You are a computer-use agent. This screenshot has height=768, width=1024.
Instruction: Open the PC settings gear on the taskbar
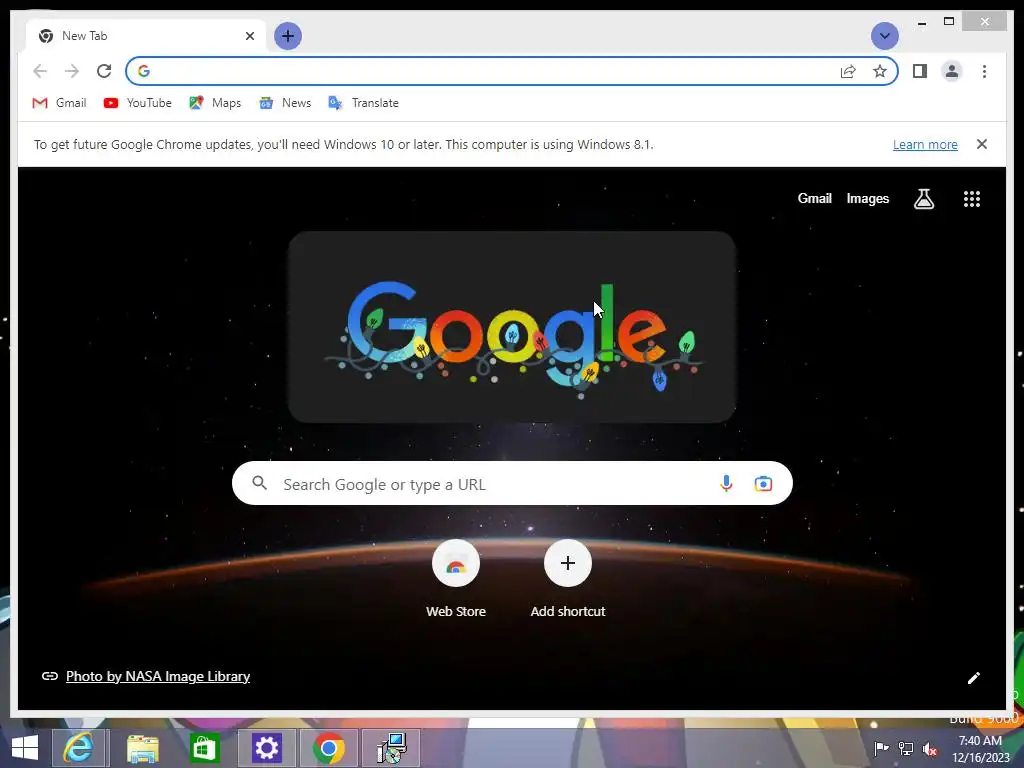pyautogui.click(x=266, y=748)
